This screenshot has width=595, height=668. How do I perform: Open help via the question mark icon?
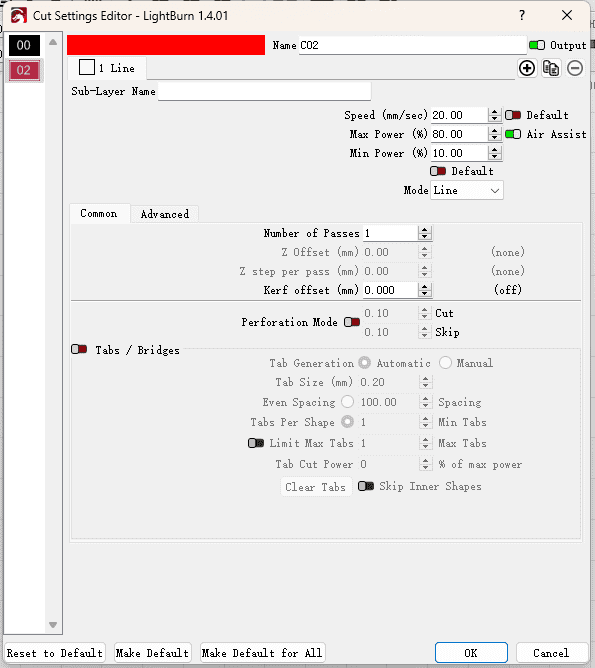[522, 16]
